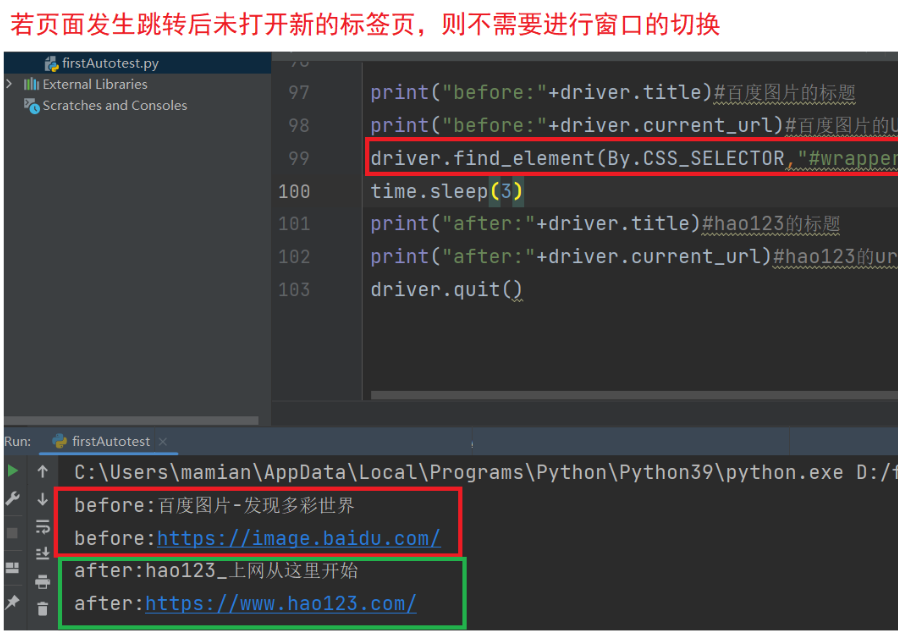Click the Scroll to the end icon
The height and width of the screenshot is (642, 898).
point(42,553)
